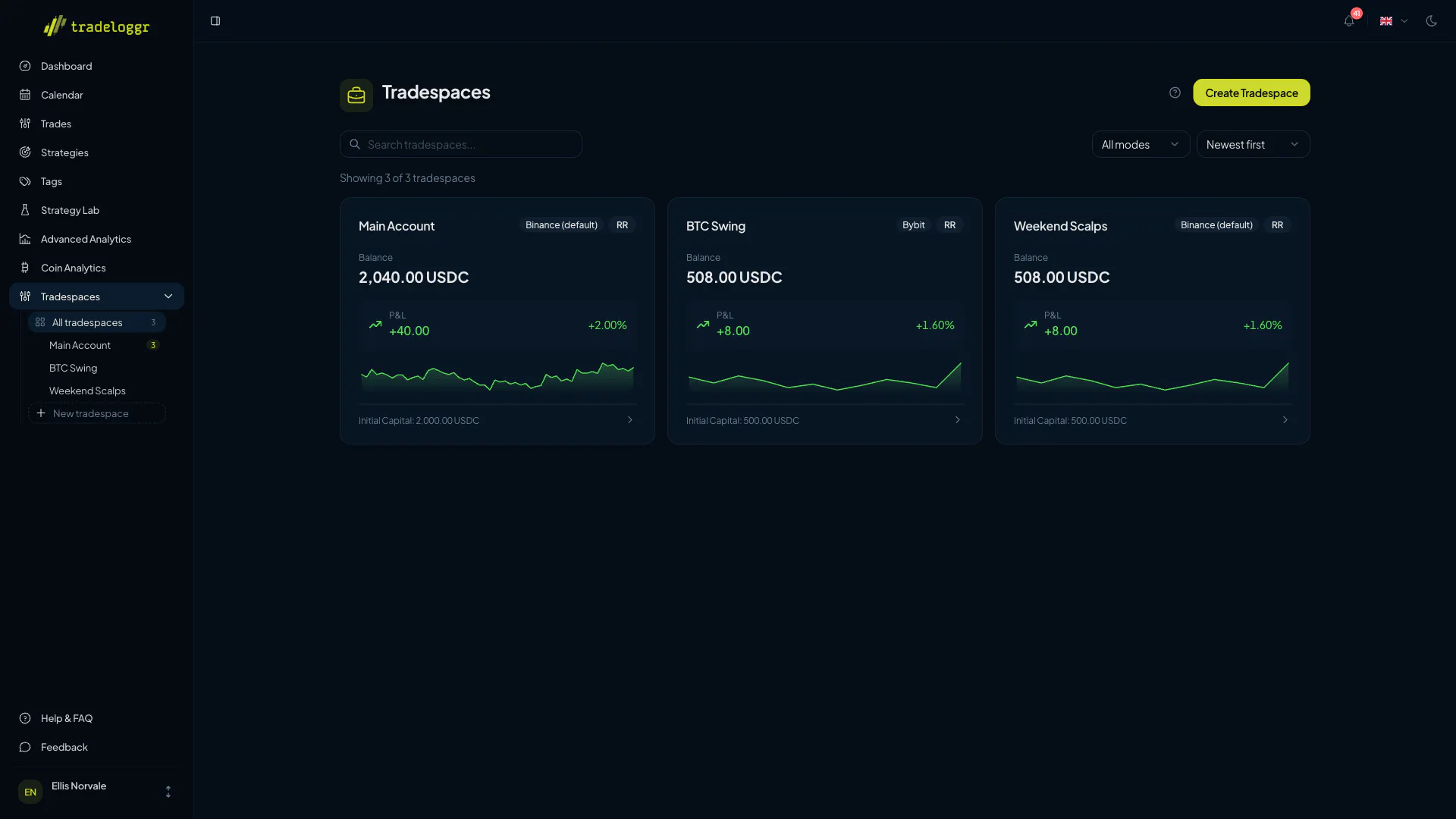Switch to dark mode moon icon
The height and width of the screenshot is (819, 1456).
coord(1431,21)
